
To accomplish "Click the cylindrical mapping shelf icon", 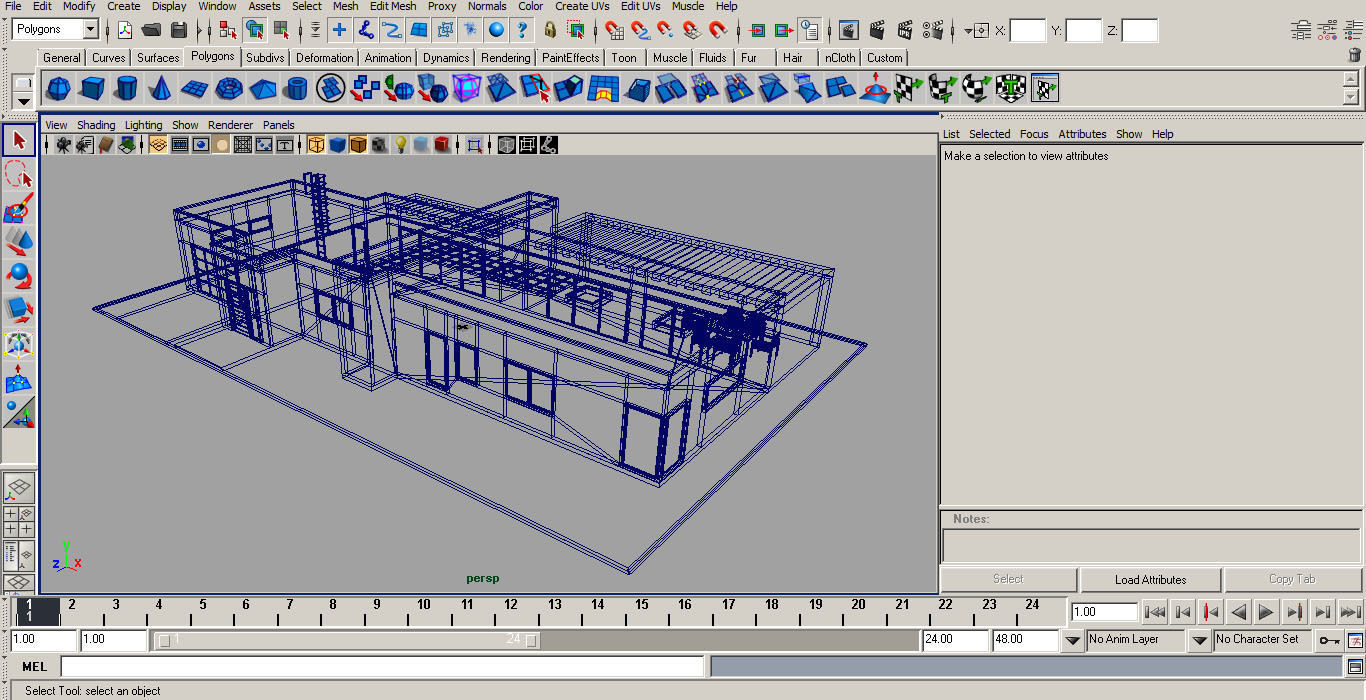I will [943, 88].
